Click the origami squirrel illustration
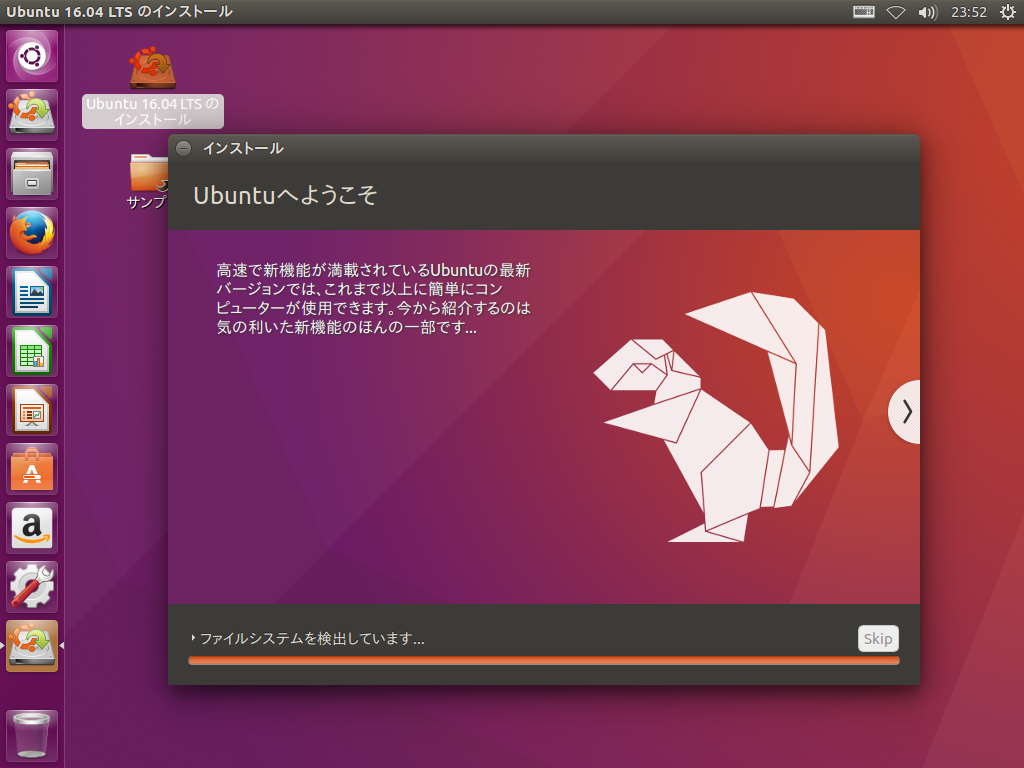The height and width of the screenshot is (768, 1024). (716, 417)
